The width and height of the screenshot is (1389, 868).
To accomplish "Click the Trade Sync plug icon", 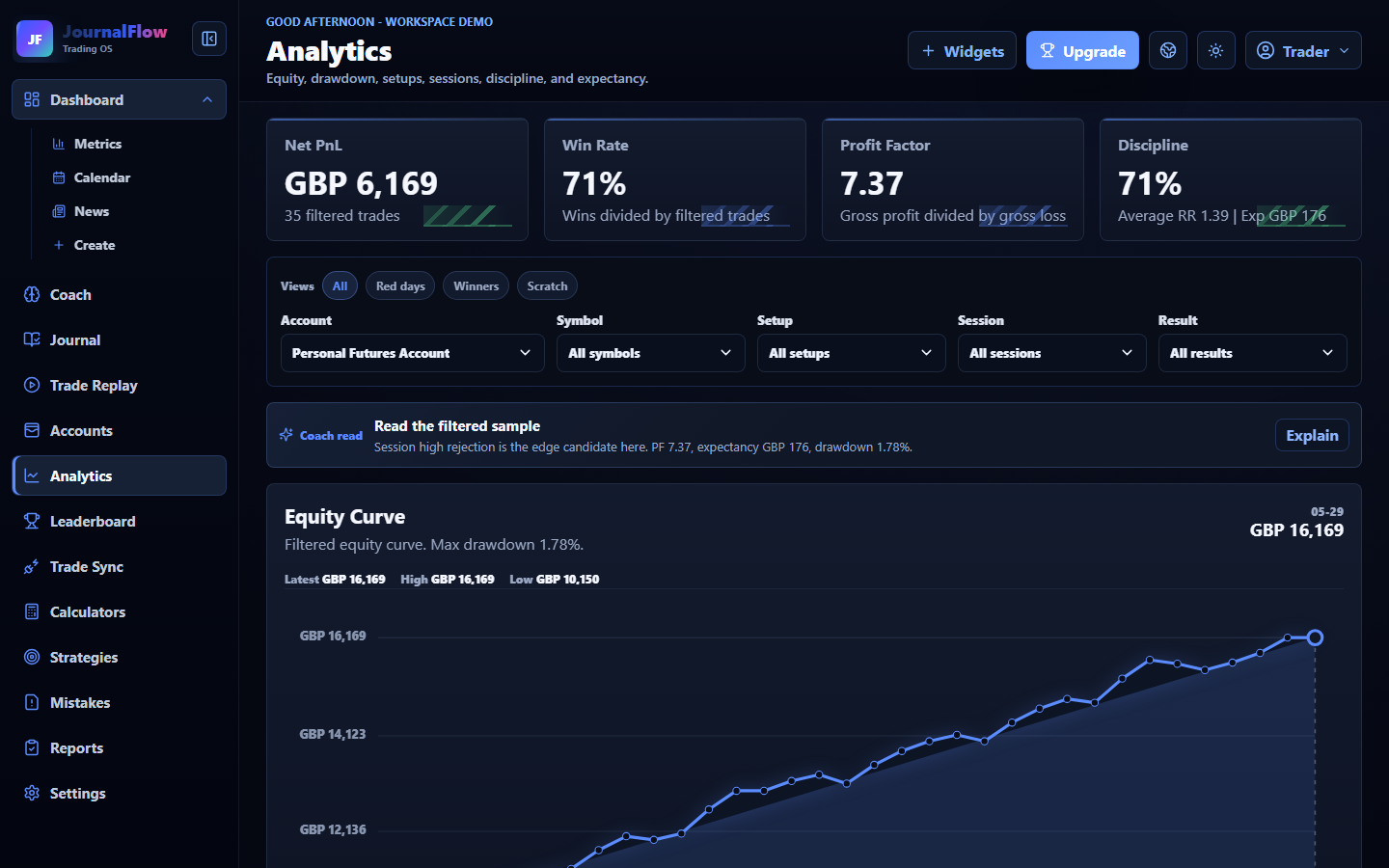I will click(32, 566).
